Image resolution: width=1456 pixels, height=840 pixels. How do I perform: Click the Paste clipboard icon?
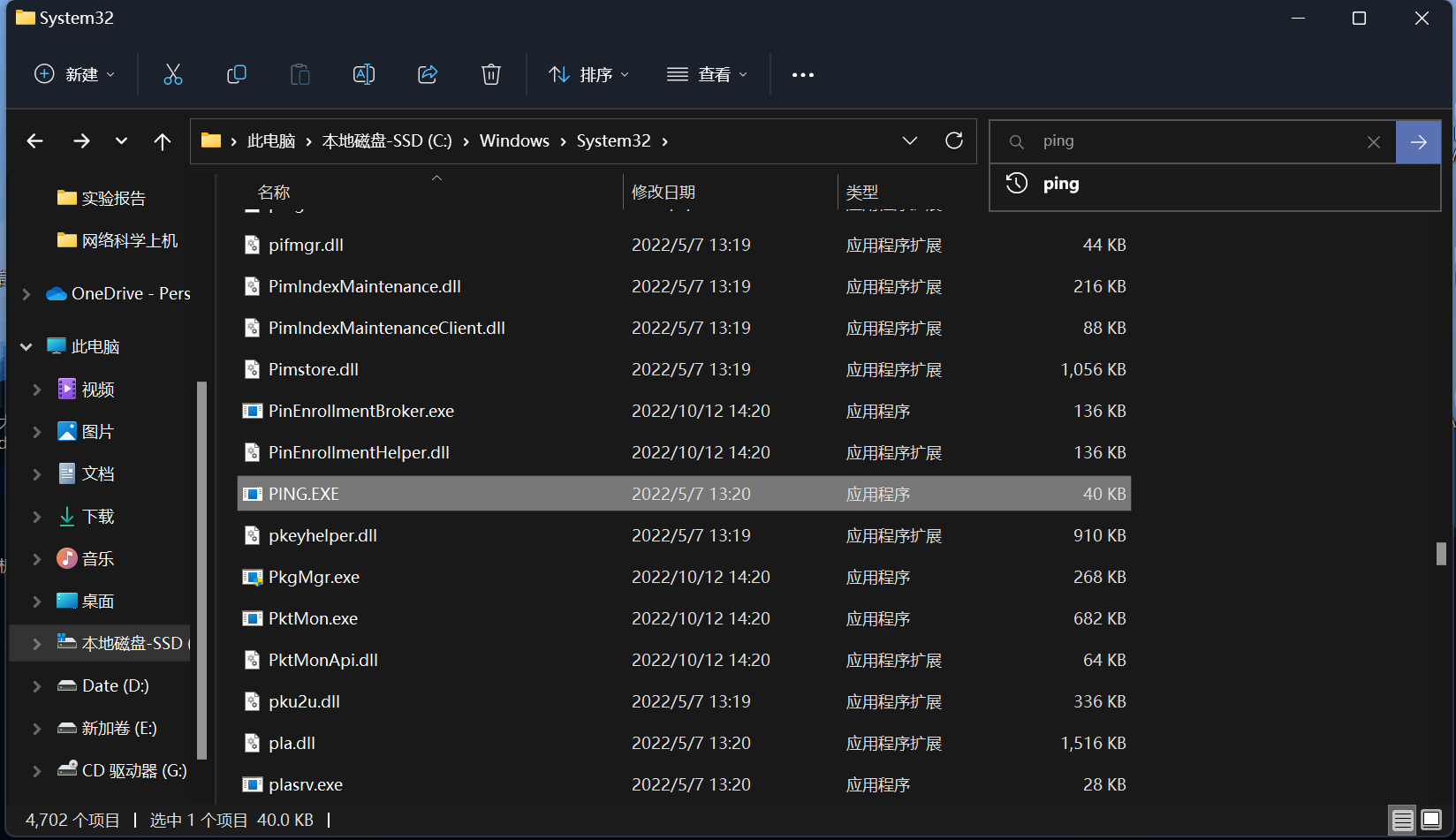(300, 74)
